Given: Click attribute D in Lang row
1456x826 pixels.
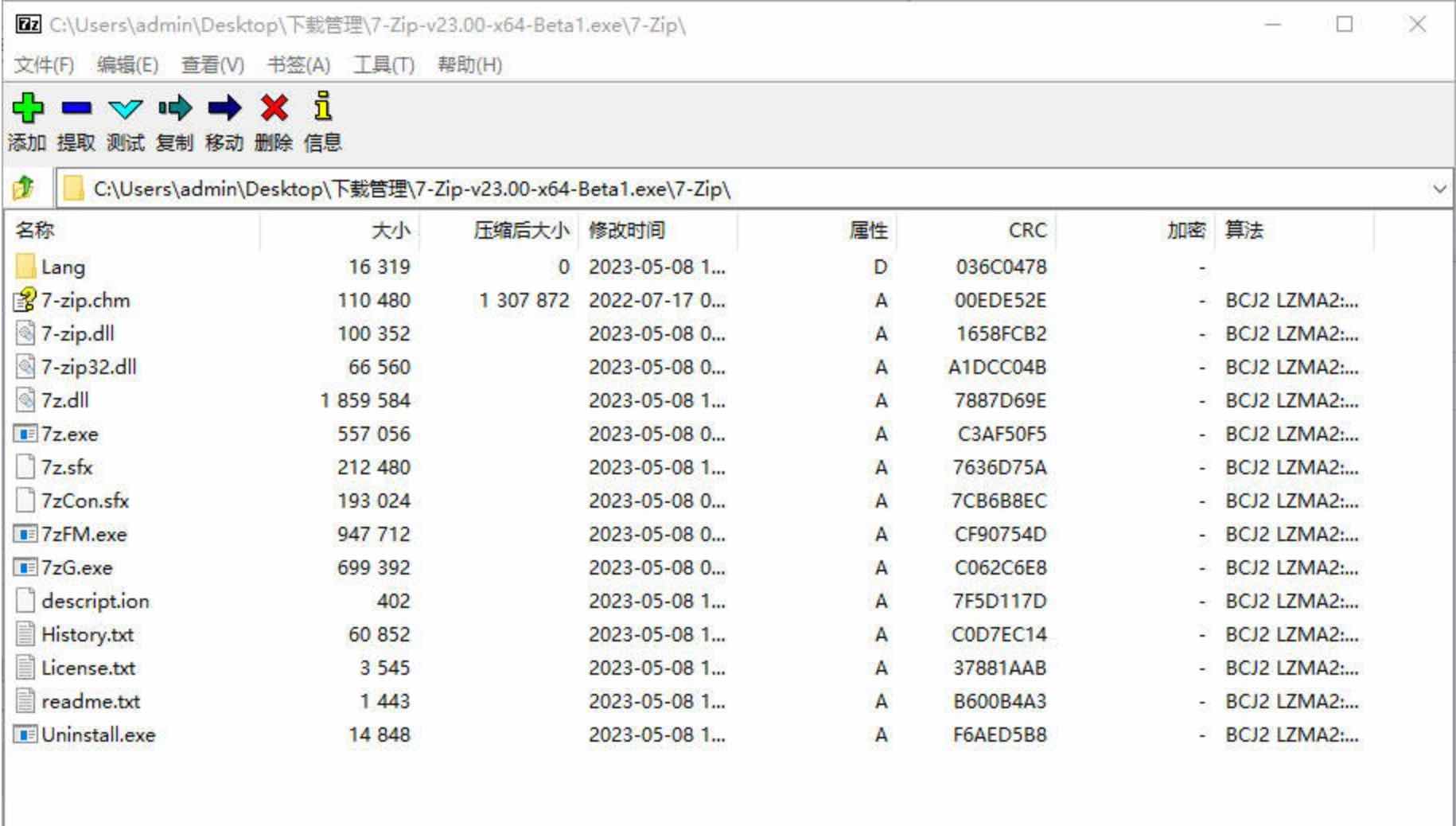Looking at the screenshot, I should (x=880, y=267).
